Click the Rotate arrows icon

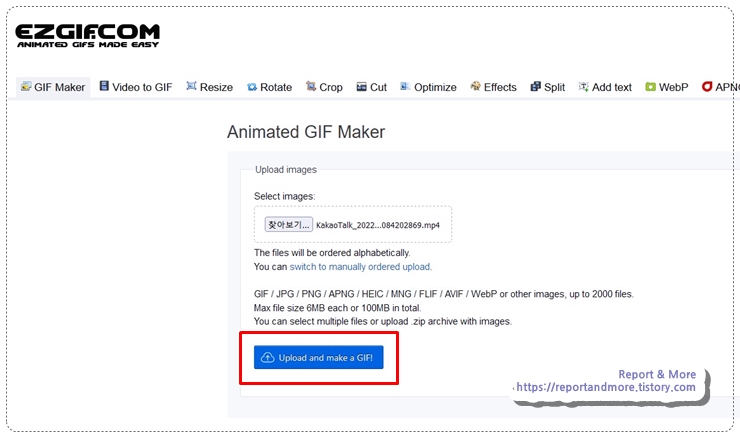[252, 87]
